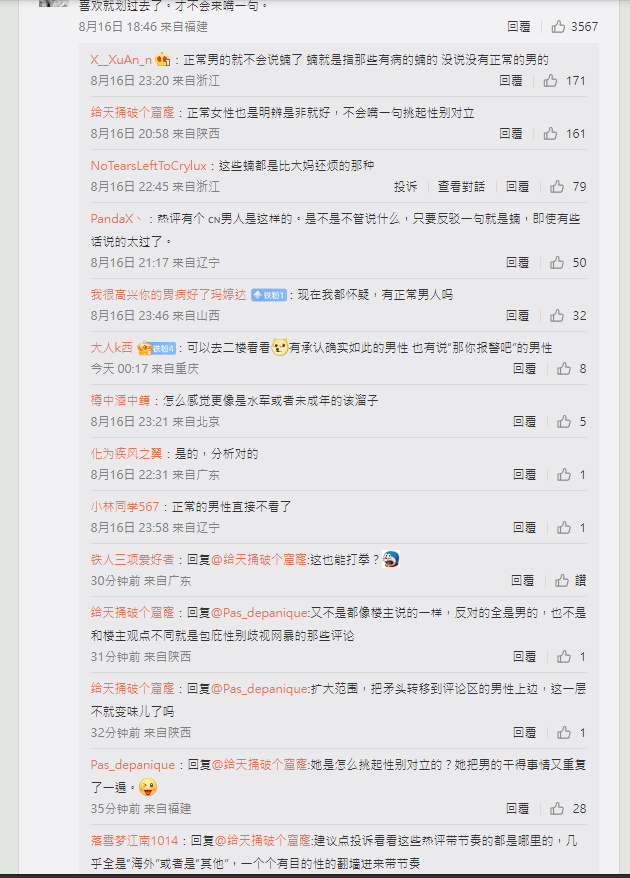Screen dimensions: 630x878
Task: Click 回覆 on X_XuAn_n's comment
Action: pyautogui.click(x=511, y=81)
